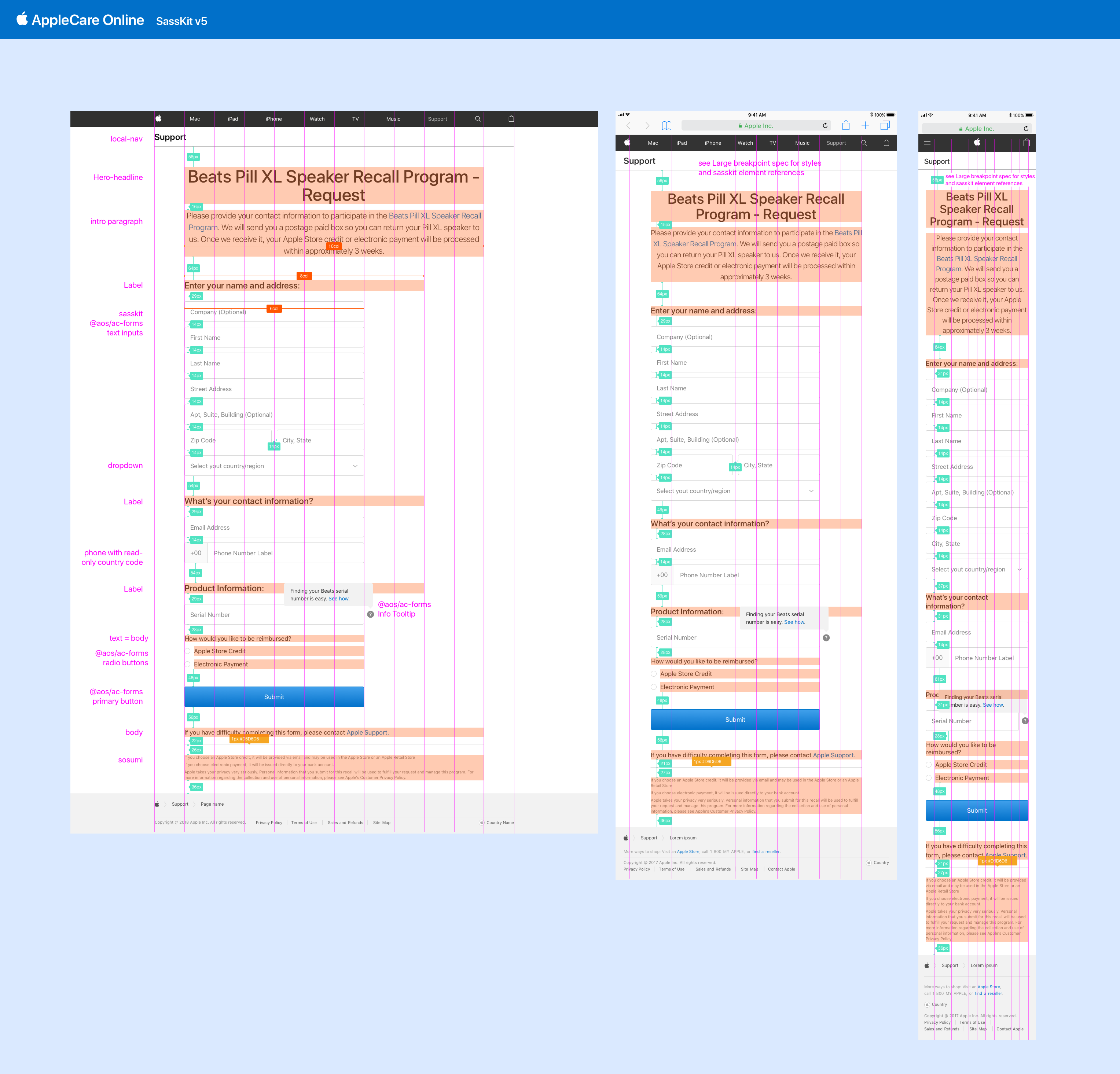Open the desktop country/region select dropdown

[x=274, y=466]
